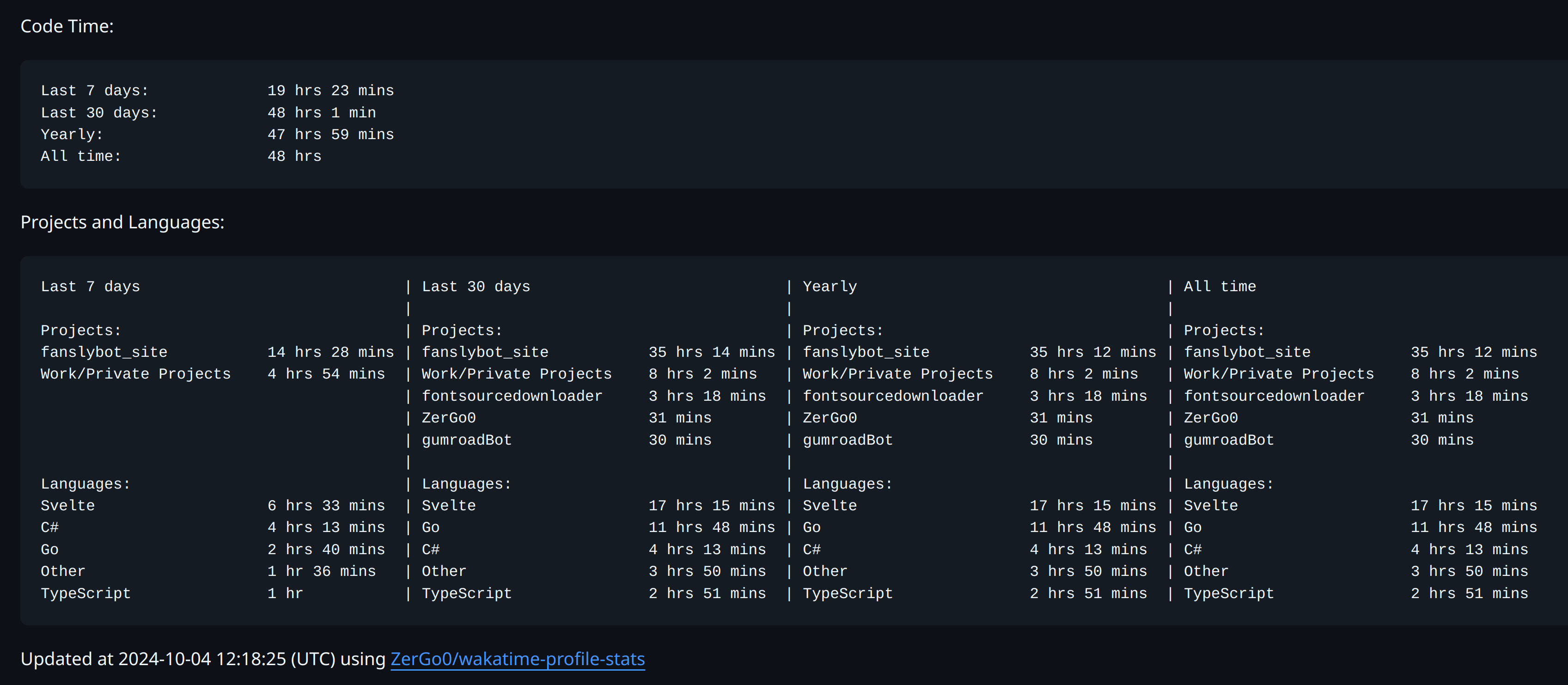Viewport: 1568px width, 685px height.
Task: Click 'fontsourcedownloader' in Last 30 days column
Action: coord(512,397)
